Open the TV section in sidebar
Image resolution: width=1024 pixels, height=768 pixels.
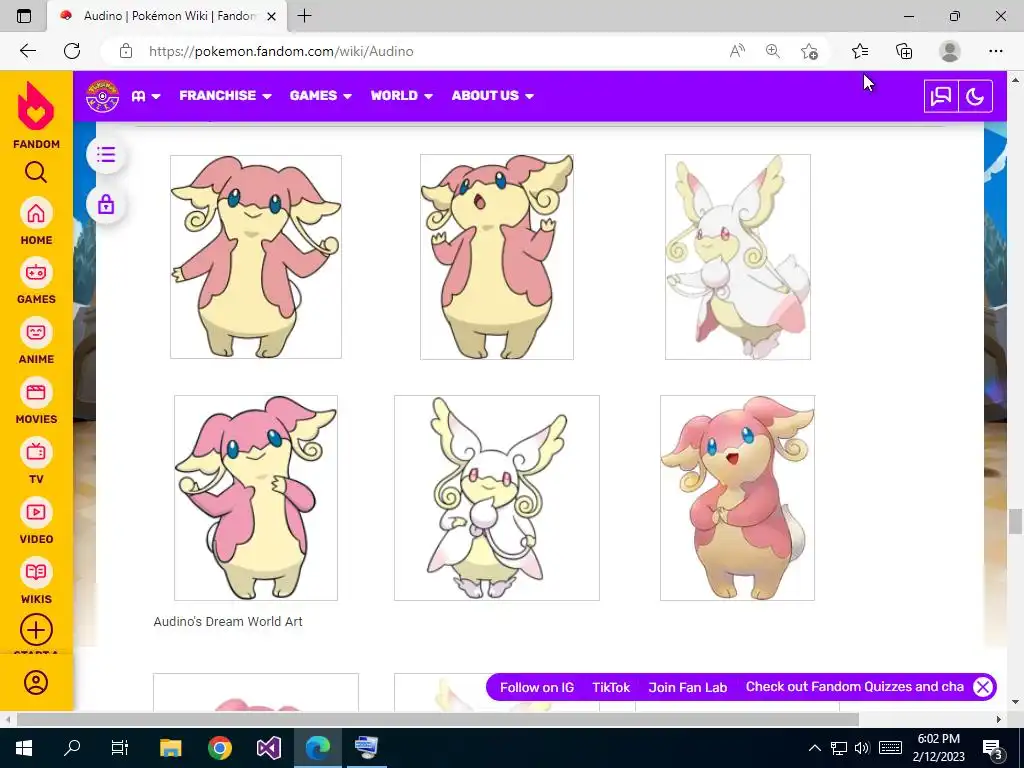36,461
